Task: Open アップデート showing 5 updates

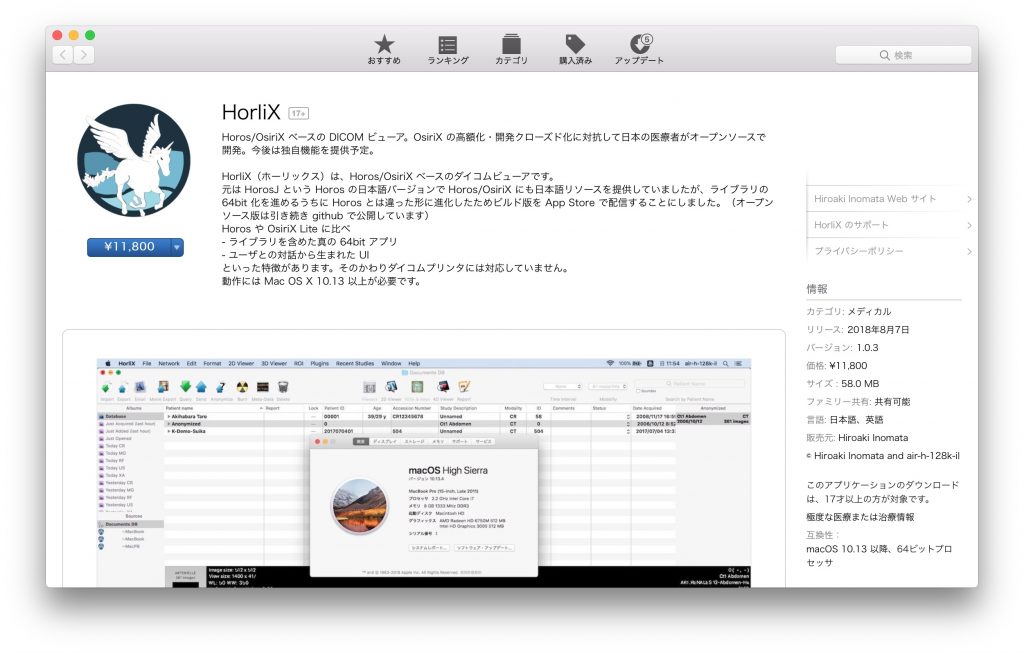Action: click(x=639, y=50)
